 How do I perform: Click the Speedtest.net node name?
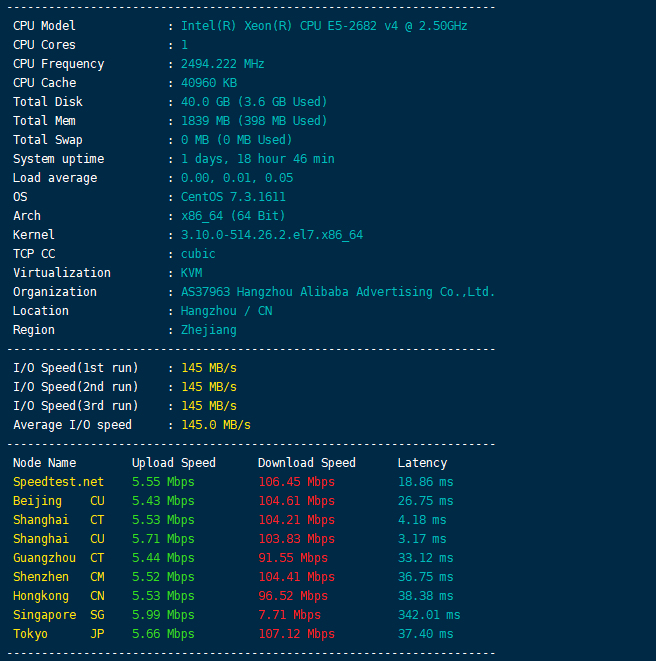coord(58,482)
